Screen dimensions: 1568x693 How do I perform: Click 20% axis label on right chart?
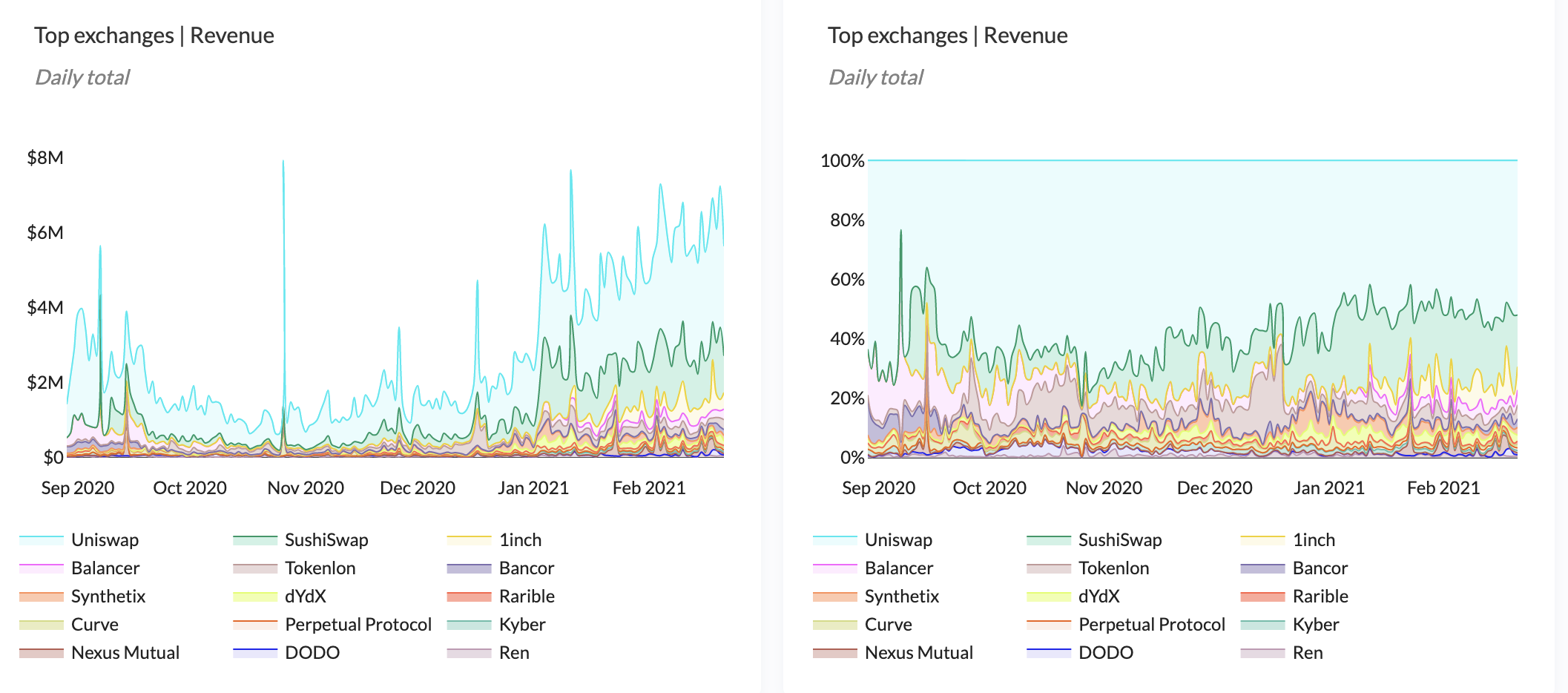(847, 398)
